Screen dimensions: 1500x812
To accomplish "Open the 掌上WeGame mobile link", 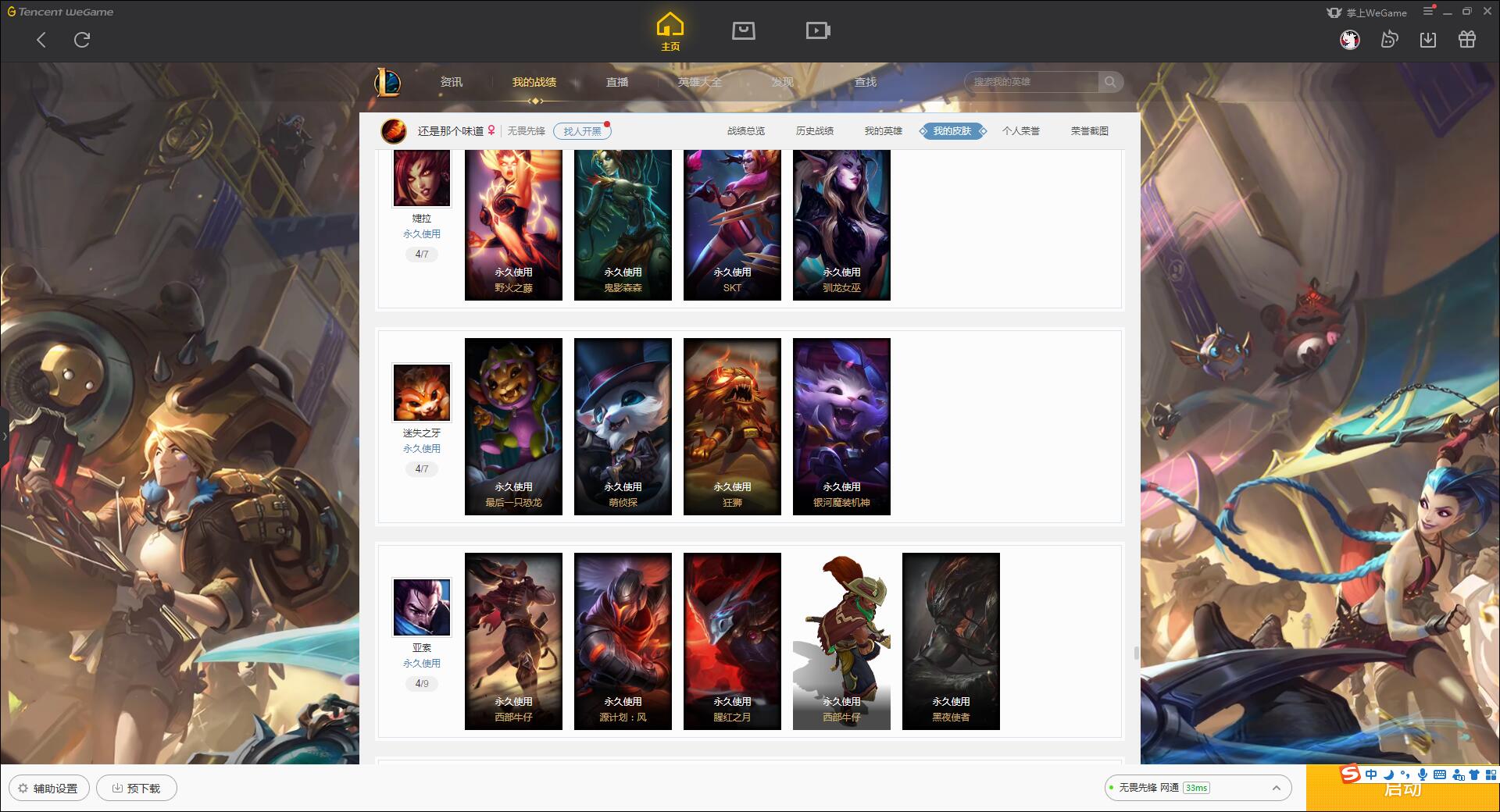I will 1366,12.
